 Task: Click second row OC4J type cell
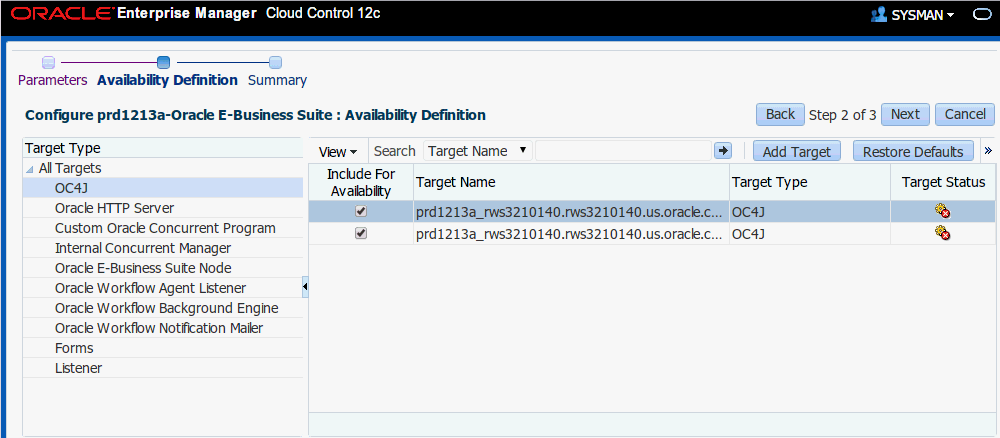coord(810,233)
